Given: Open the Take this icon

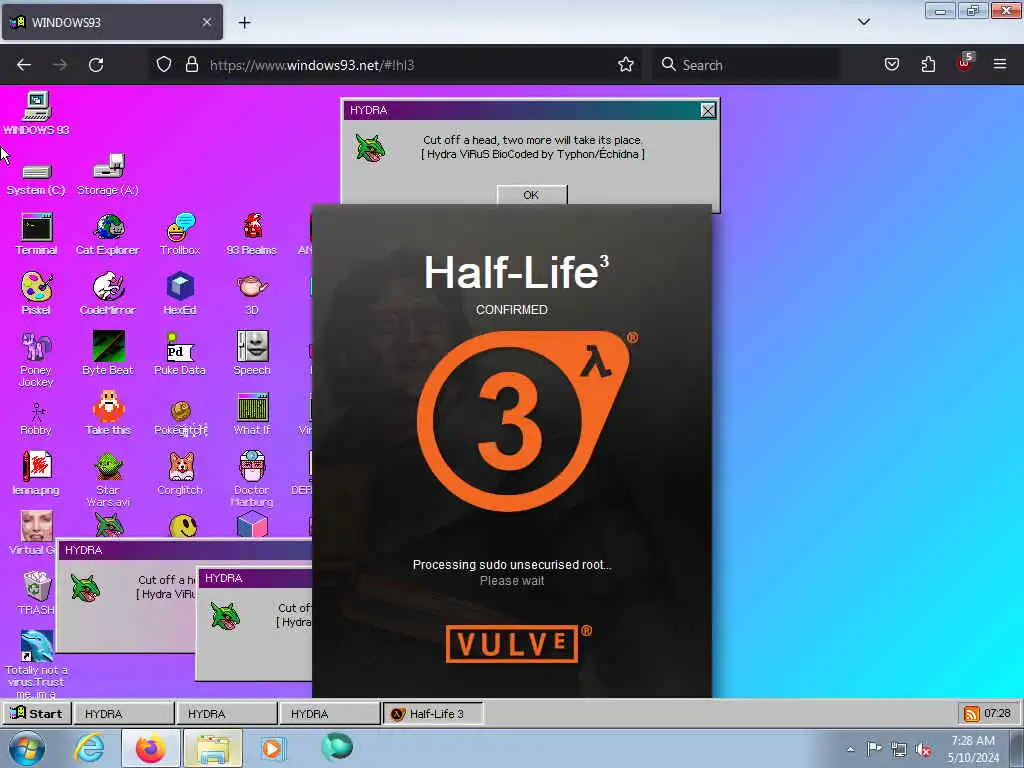Looking at the screenshot, I should tap(108, 413).
